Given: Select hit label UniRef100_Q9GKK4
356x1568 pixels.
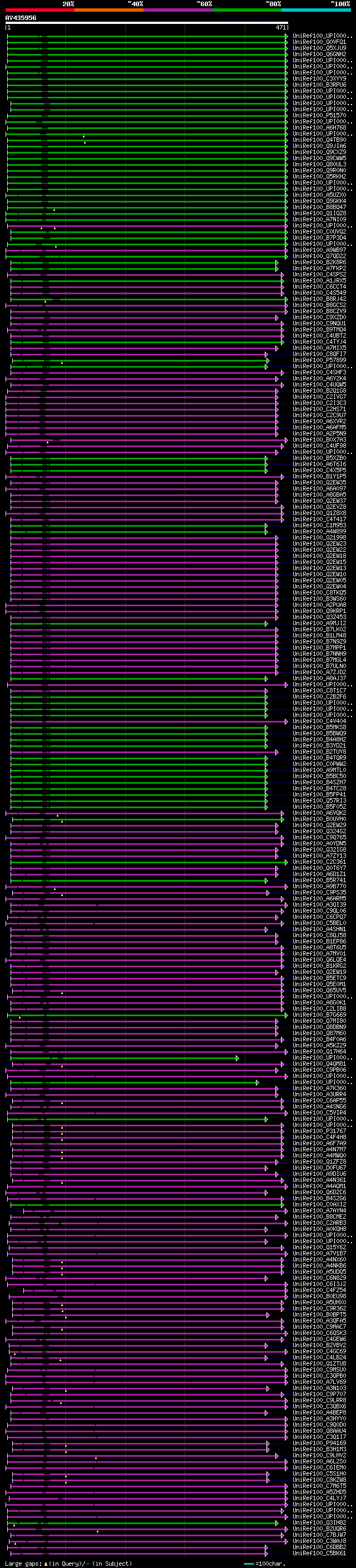Looking at the screenshot, I should pyautogui.click(x=319, y=201).
